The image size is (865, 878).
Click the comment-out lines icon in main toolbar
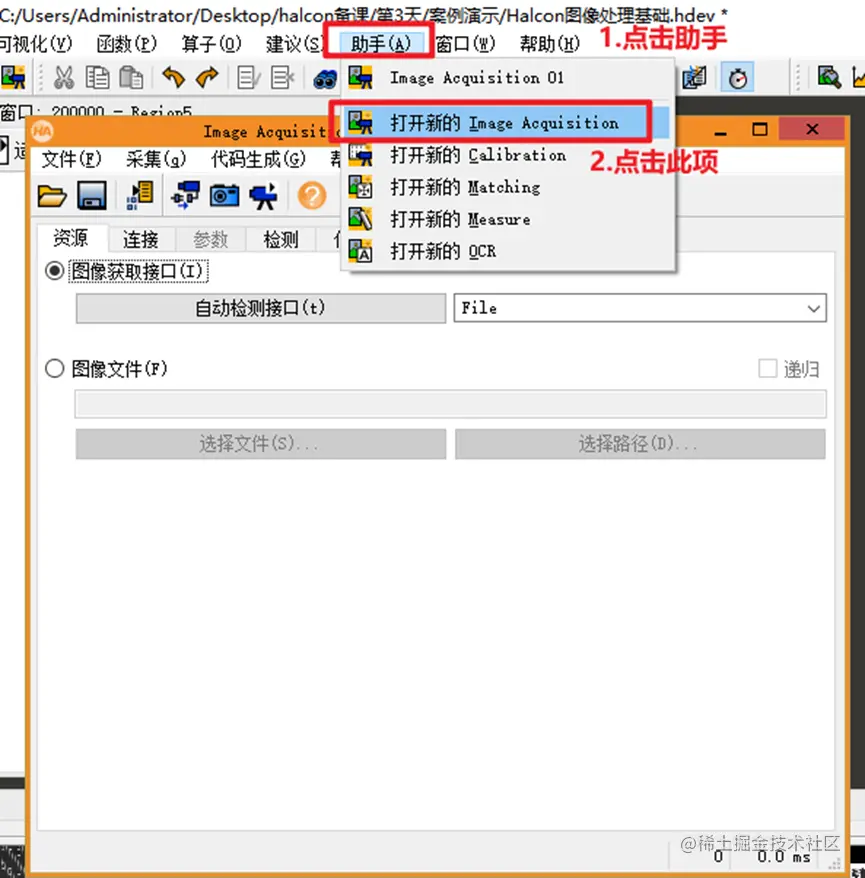click(x=248, y=78)
